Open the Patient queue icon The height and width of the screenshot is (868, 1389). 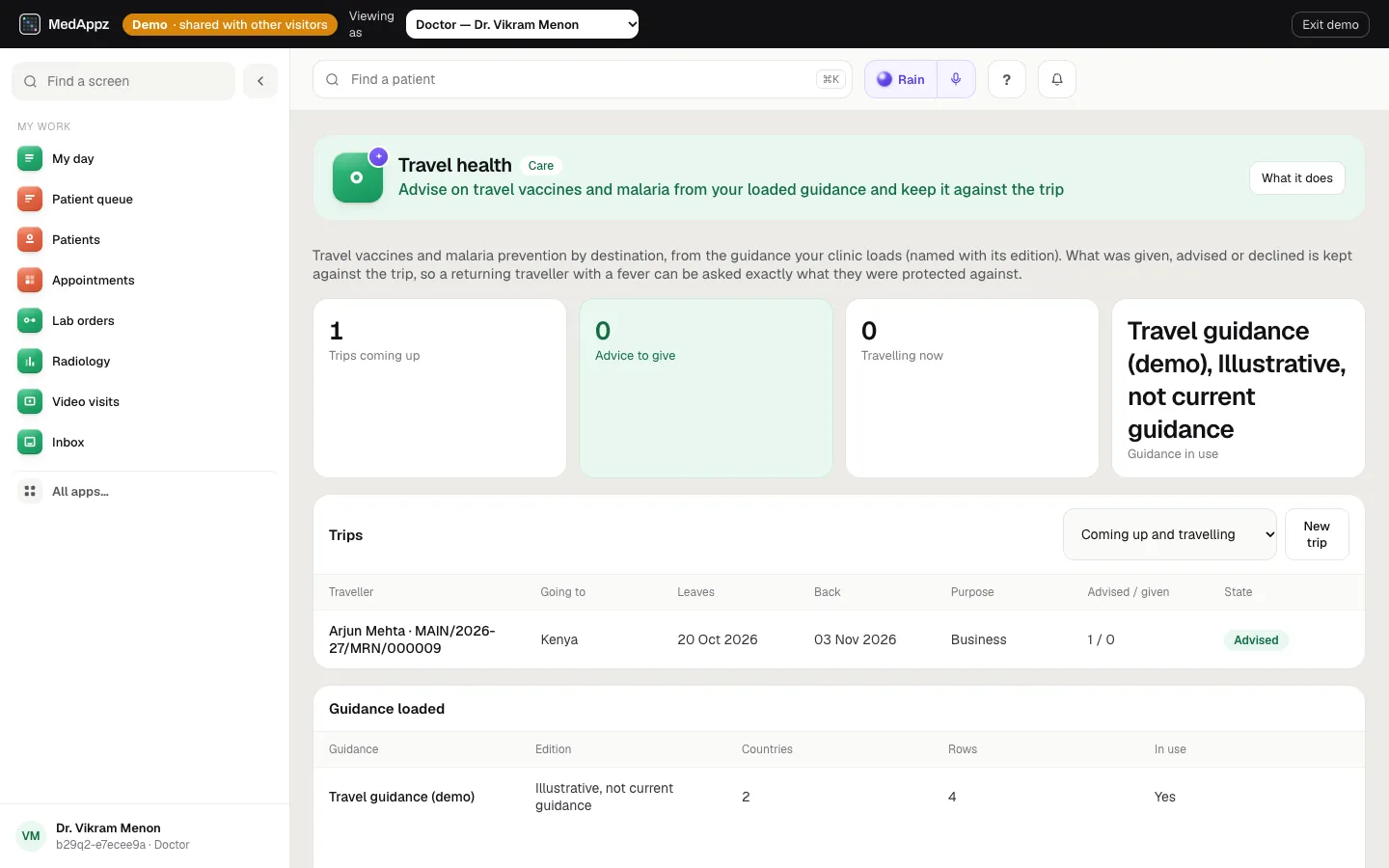click(30, 199)
